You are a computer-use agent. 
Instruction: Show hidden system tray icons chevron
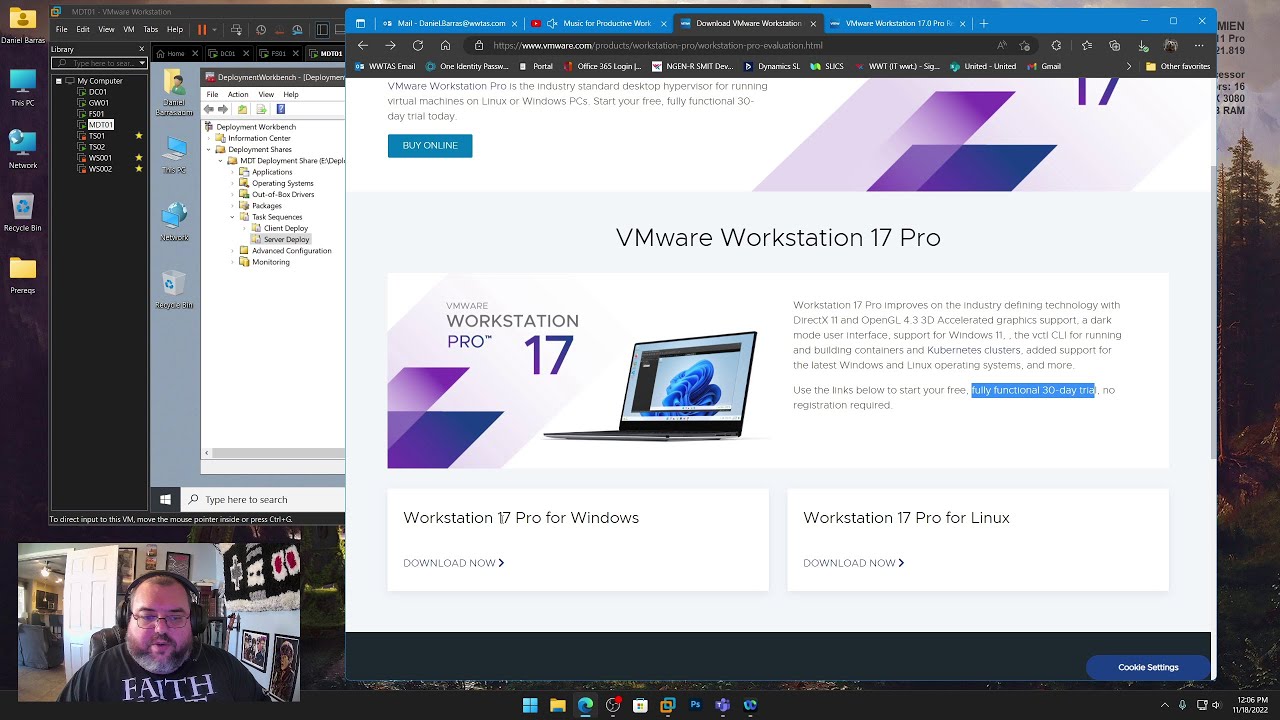coord(1164,705)
